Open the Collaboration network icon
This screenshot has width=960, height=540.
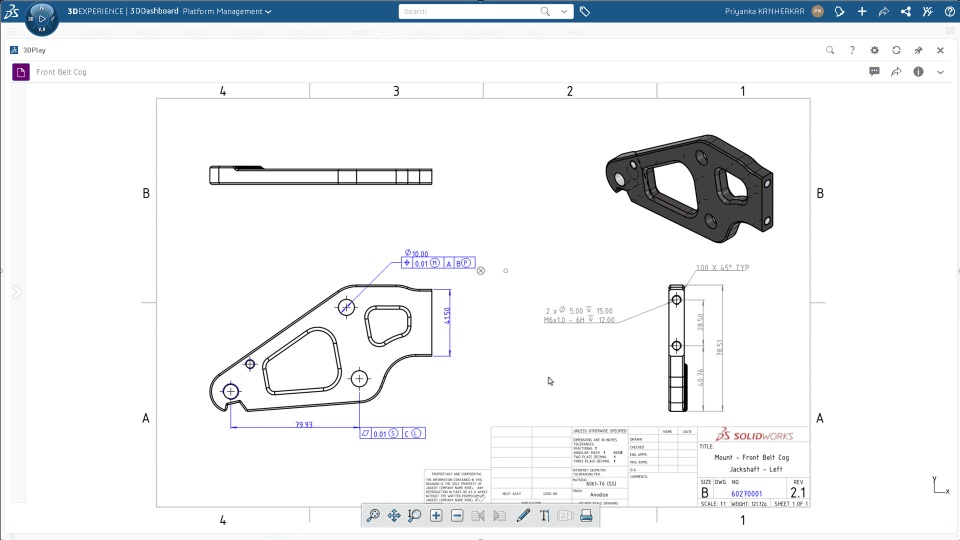[x=906, y=11]
